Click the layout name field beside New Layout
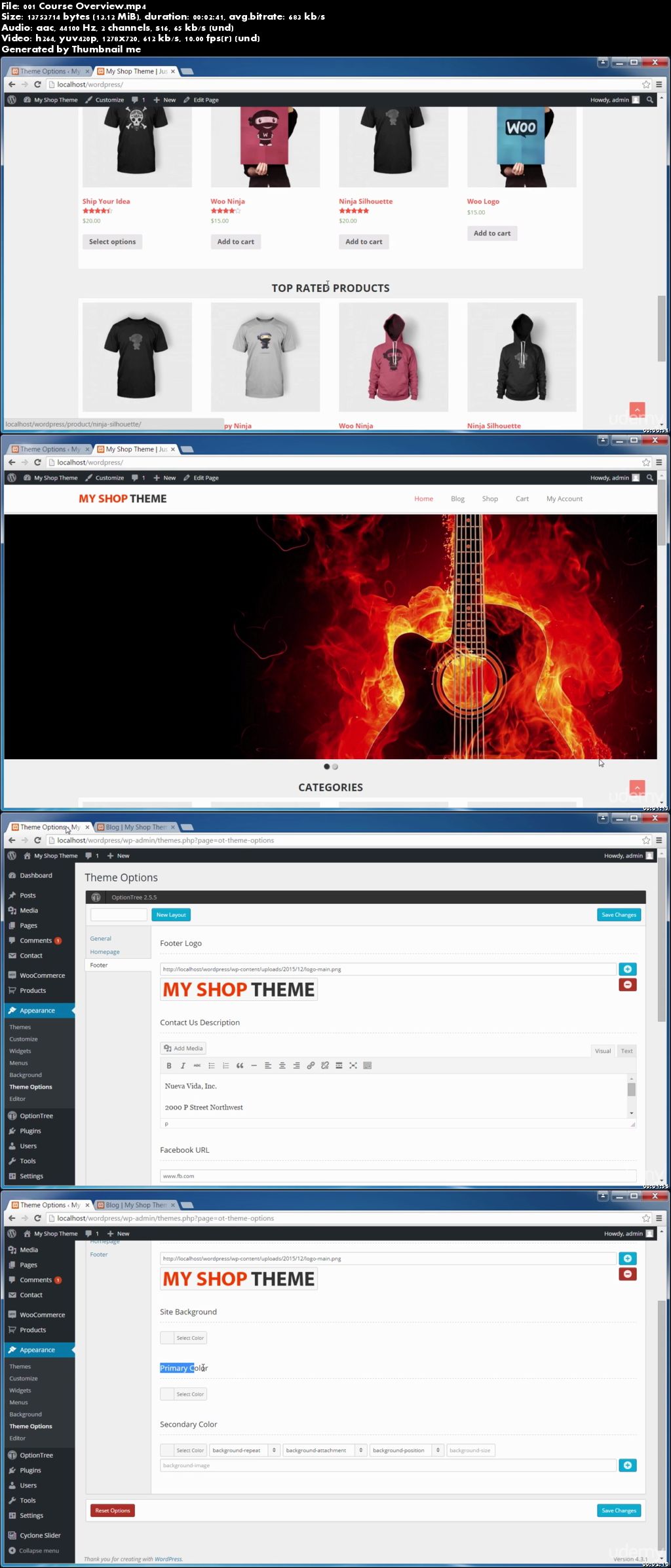 coord(119,915)
